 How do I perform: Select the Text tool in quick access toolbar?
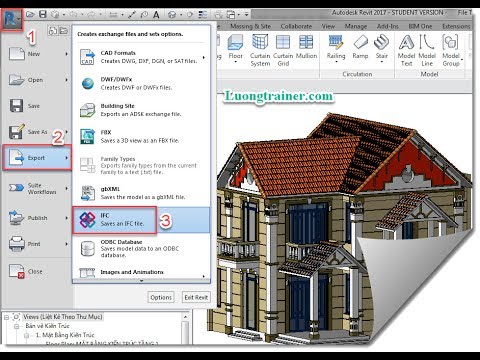tap(156, 15)
